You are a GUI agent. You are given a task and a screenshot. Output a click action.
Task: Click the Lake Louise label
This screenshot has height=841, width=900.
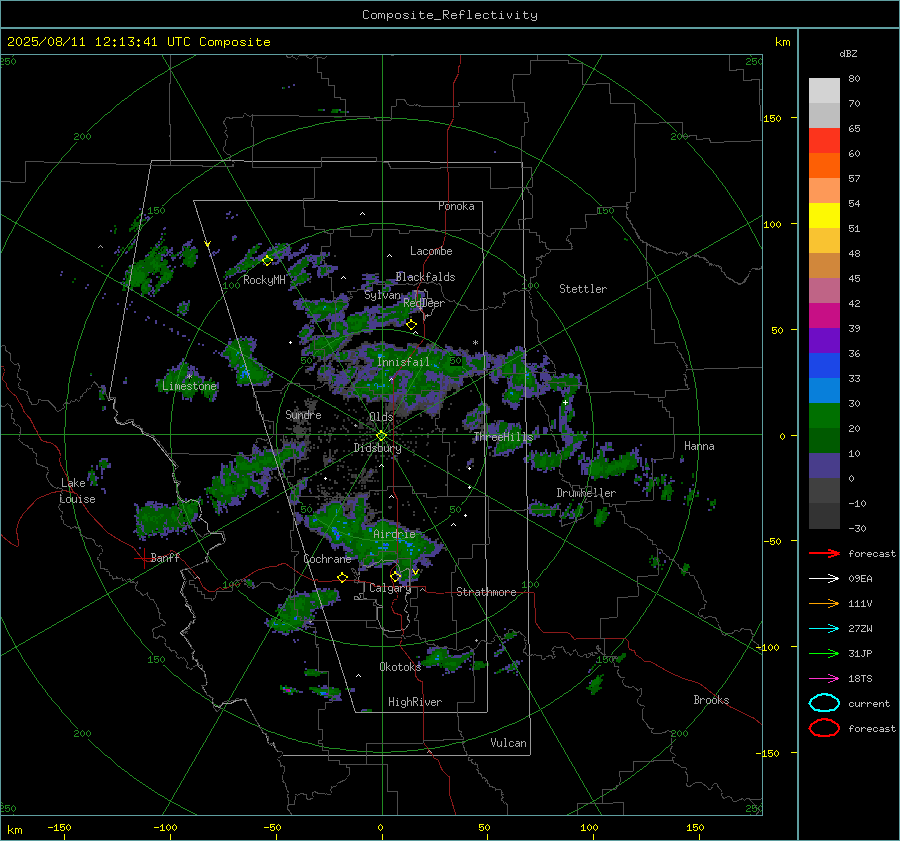point(78,491)
